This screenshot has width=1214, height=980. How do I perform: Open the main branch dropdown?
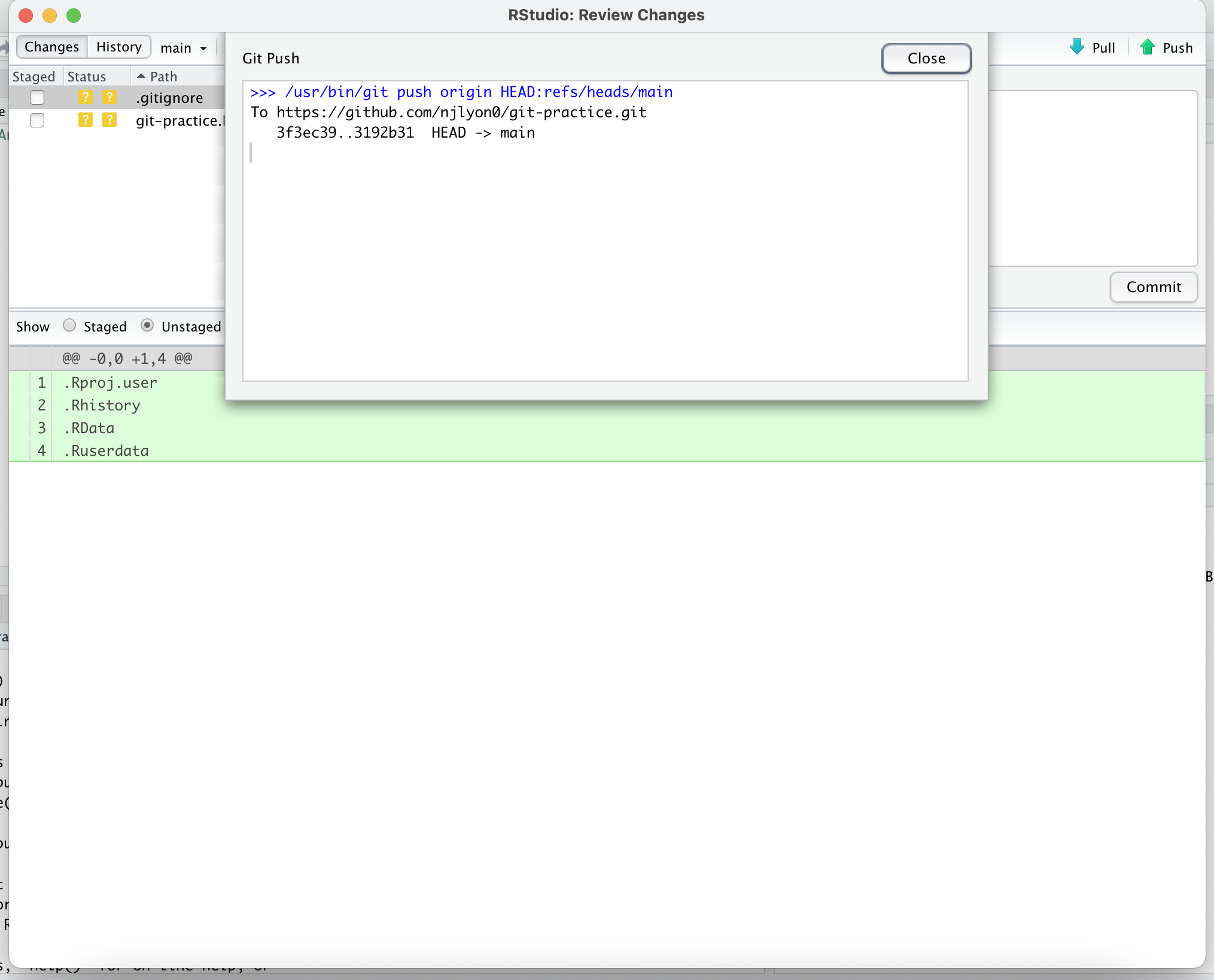point(184,48)
